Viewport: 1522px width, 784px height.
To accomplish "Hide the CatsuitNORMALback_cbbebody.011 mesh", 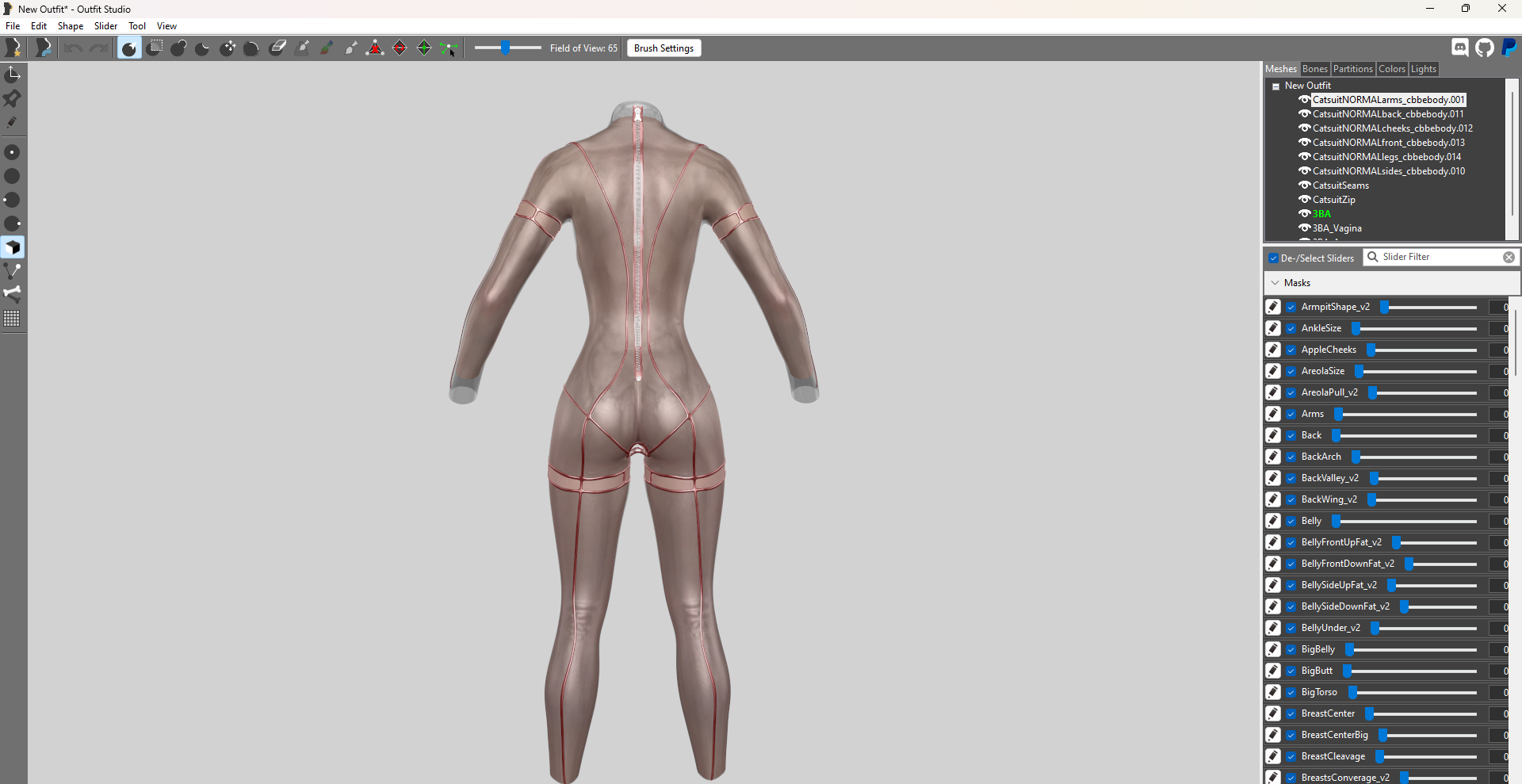I will click(1304, 114).
